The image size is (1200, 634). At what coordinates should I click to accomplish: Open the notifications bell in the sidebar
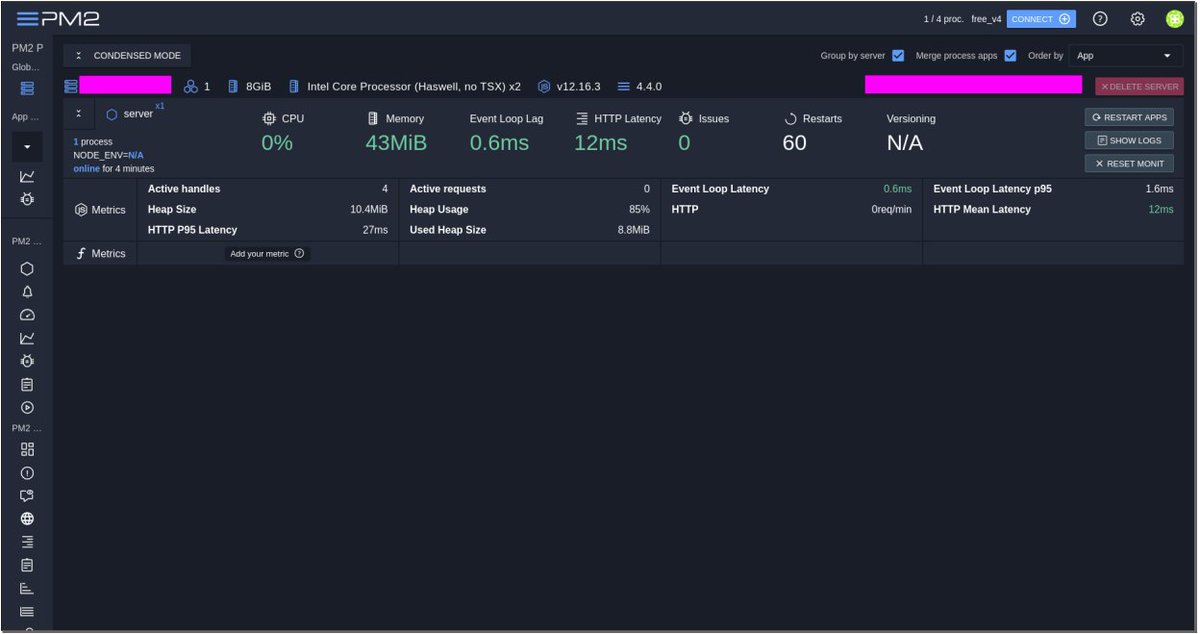coord(27,292)
